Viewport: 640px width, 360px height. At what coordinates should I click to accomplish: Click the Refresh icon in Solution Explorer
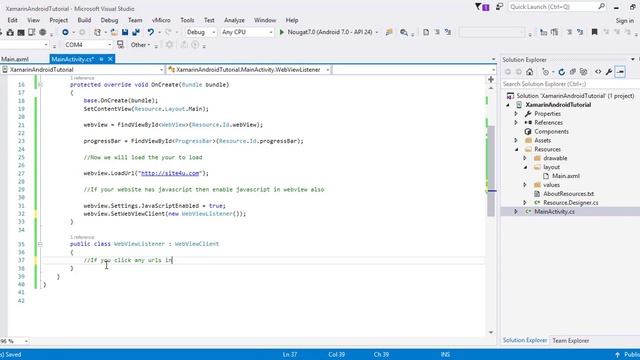pos(562,72)
